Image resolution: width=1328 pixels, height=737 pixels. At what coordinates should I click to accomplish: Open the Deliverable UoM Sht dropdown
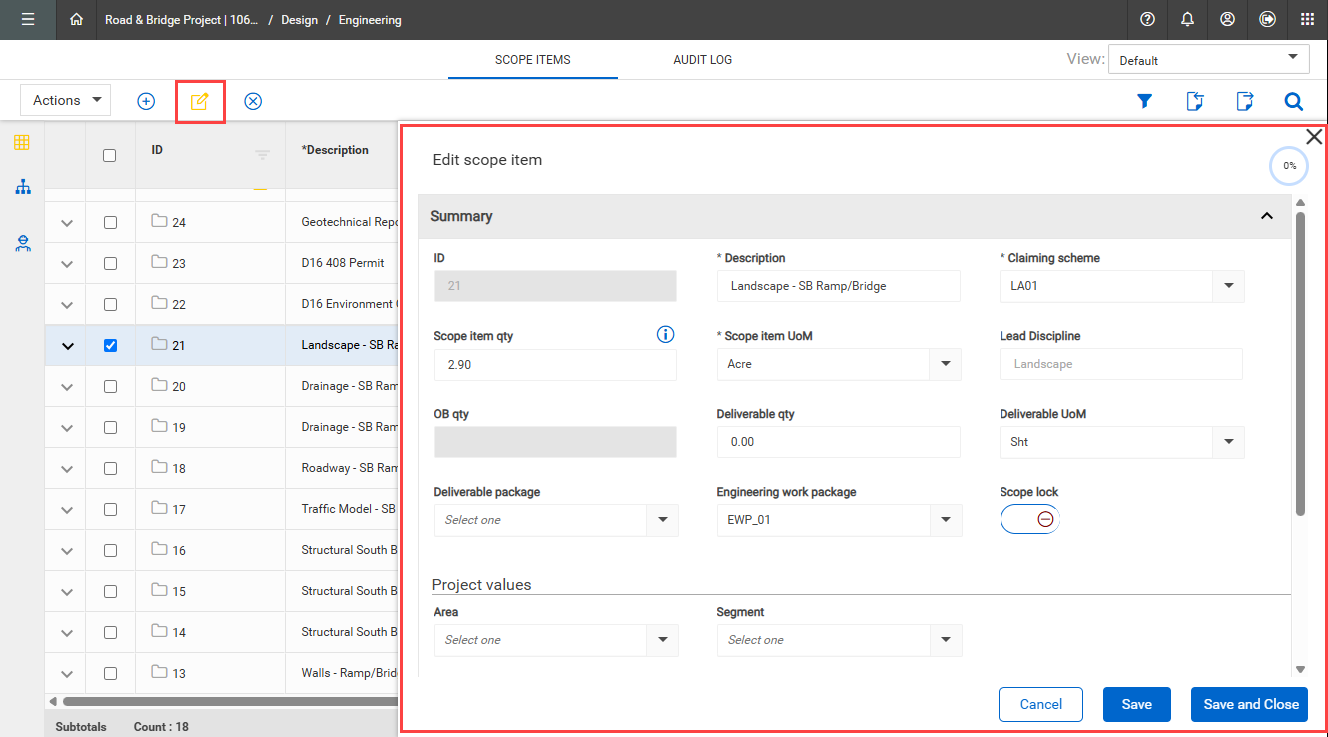coord(1122,442)
